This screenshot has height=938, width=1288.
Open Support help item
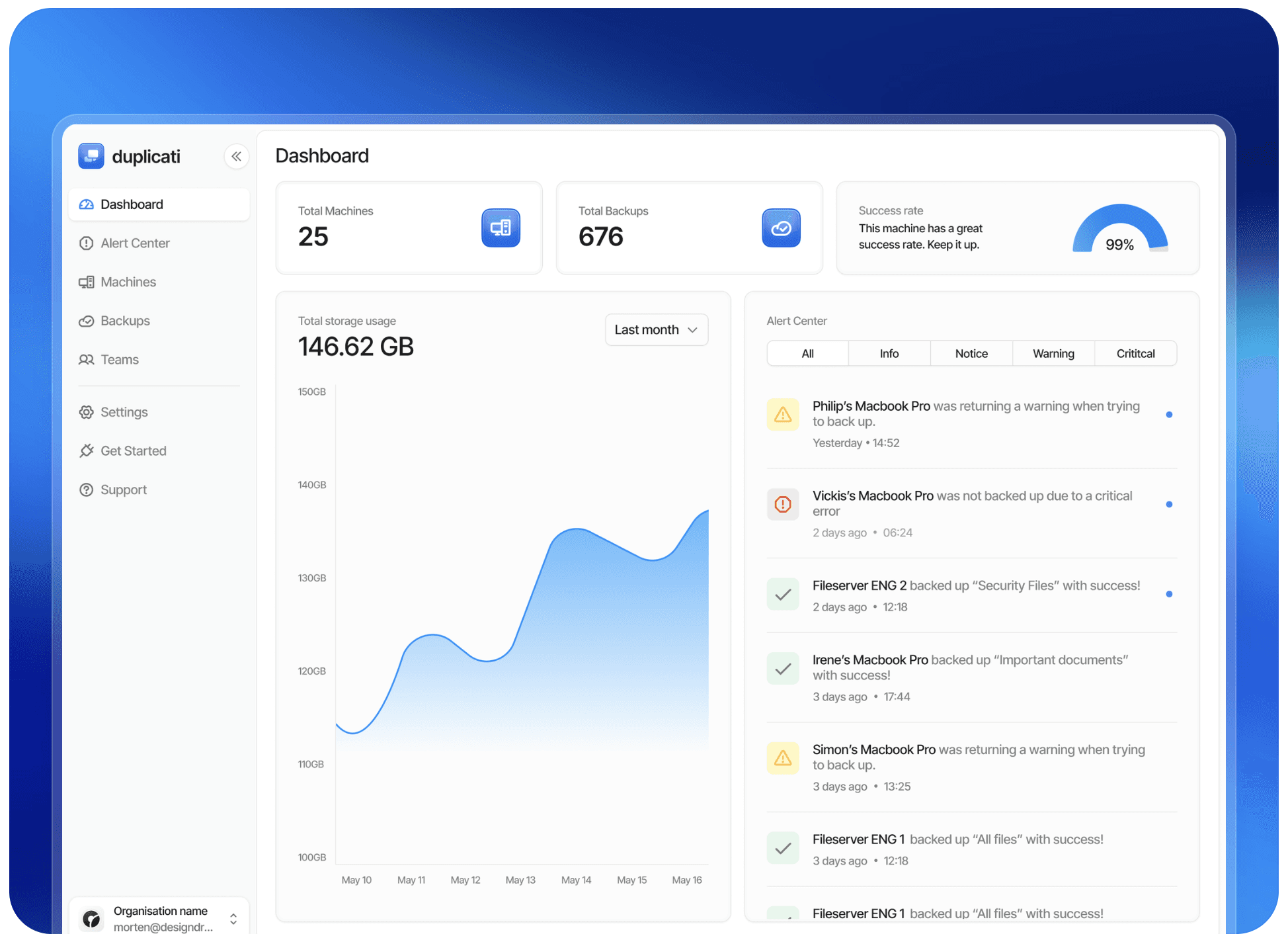(x=123, y=490)
